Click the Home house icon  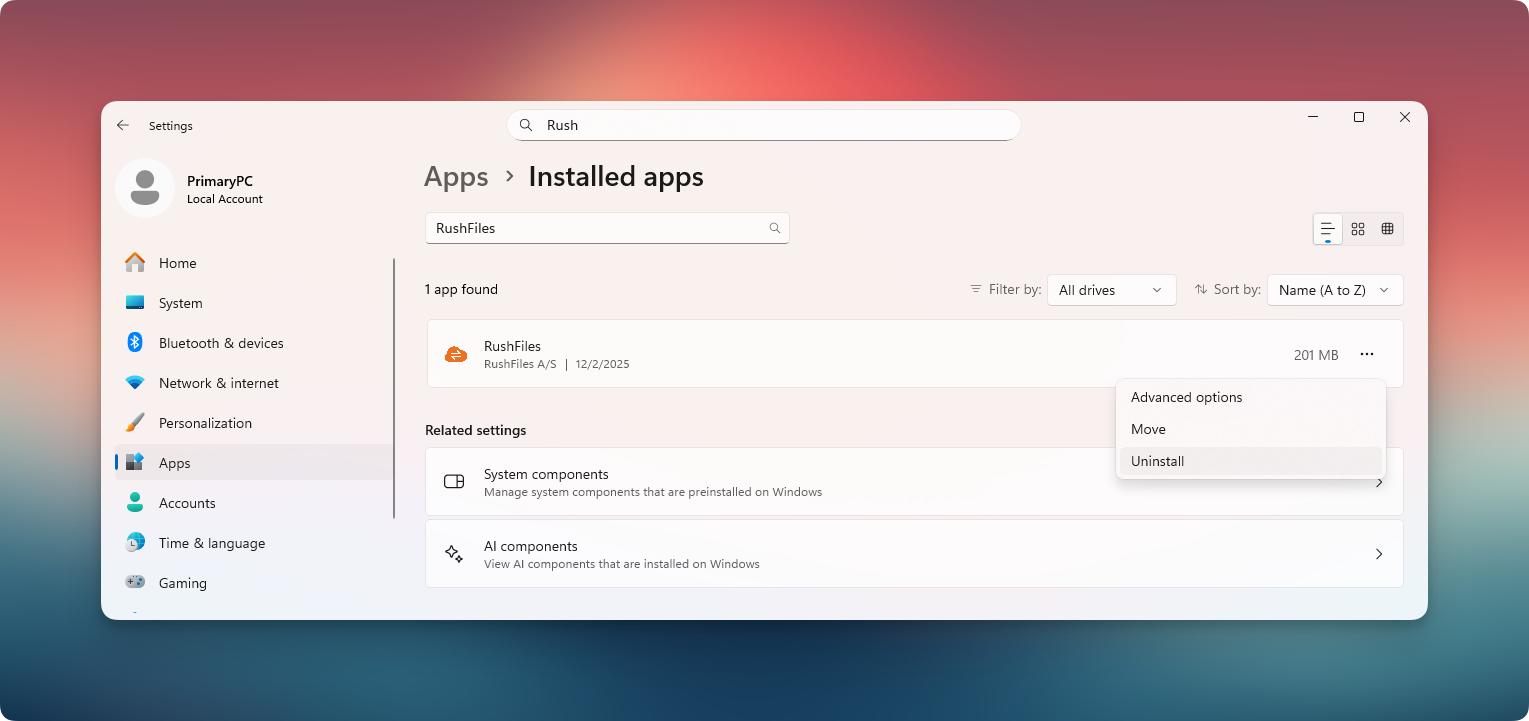pos(135,262)
